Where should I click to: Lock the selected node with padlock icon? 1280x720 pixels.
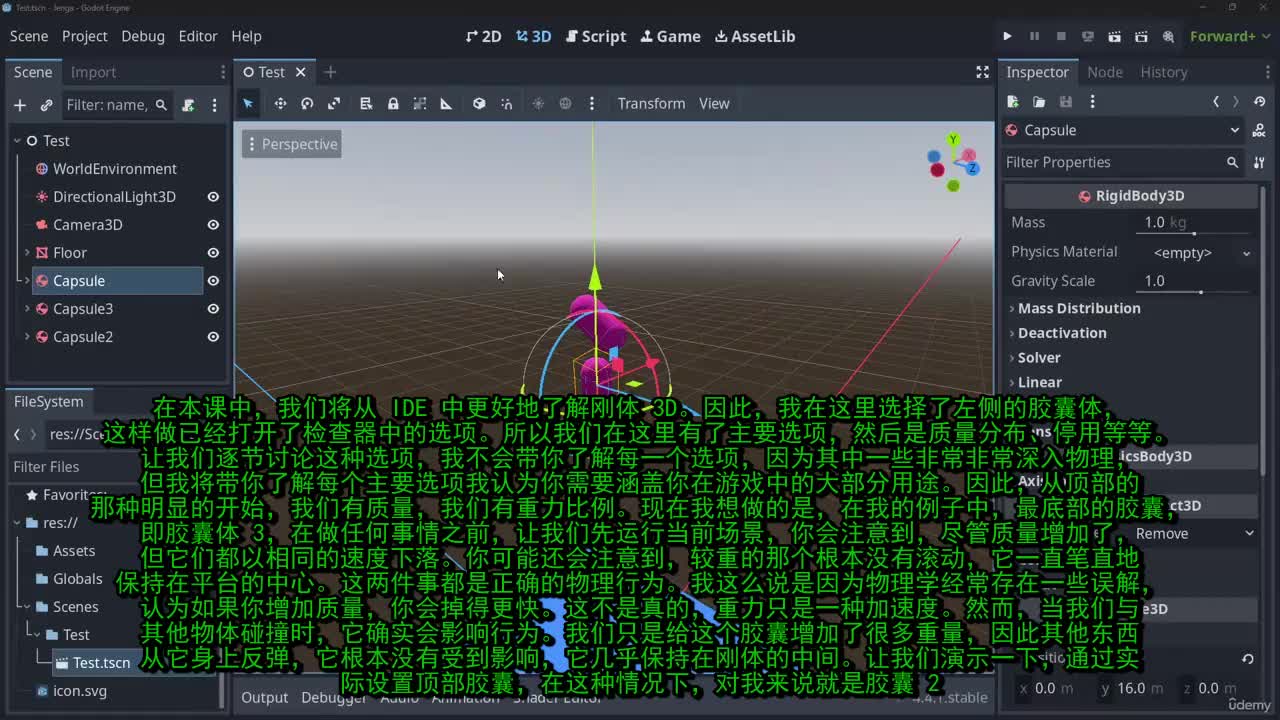tap(393, 103)
